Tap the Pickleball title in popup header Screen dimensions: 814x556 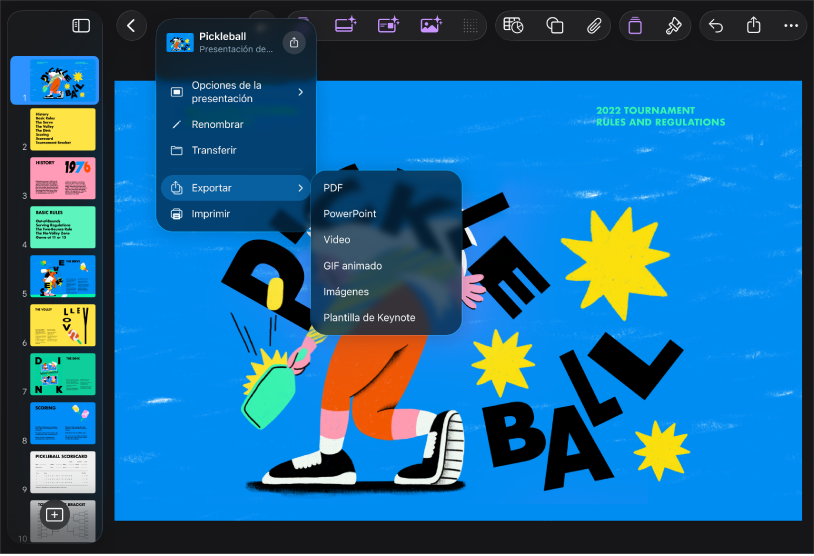(223, 36)
